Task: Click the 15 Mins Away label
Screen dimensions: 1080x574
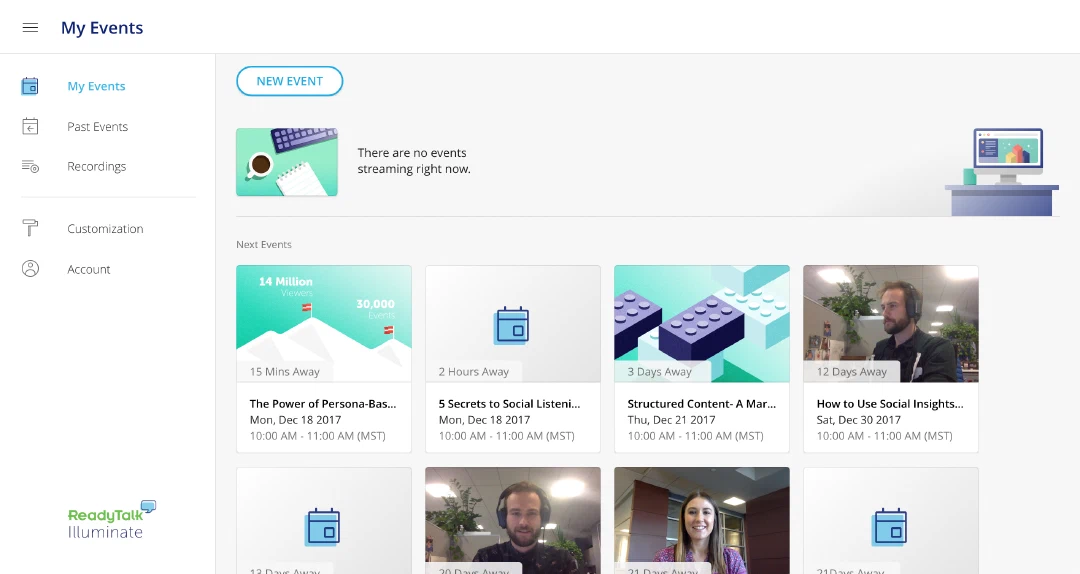Action: (x=284, y=372)
